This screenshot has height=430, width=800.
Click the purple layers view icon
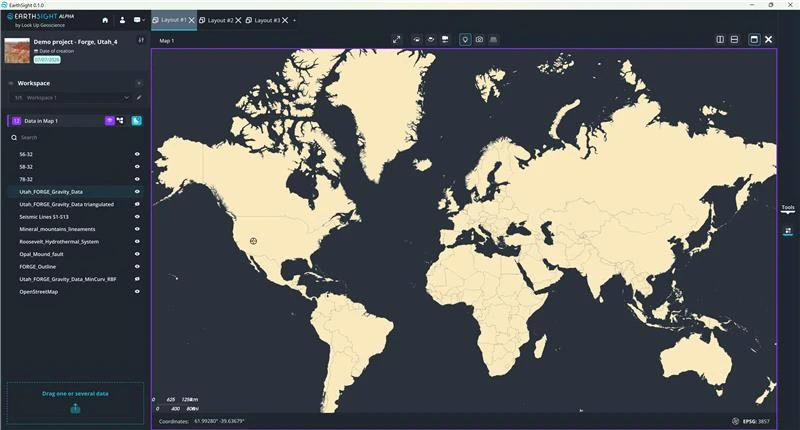109,121
